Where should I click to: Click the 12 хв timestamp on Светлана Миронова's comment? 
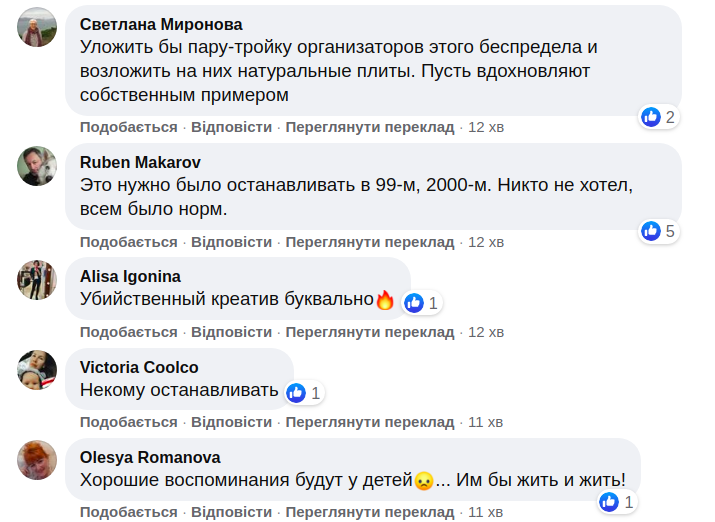pyautogui.click(x=486, y=127)
